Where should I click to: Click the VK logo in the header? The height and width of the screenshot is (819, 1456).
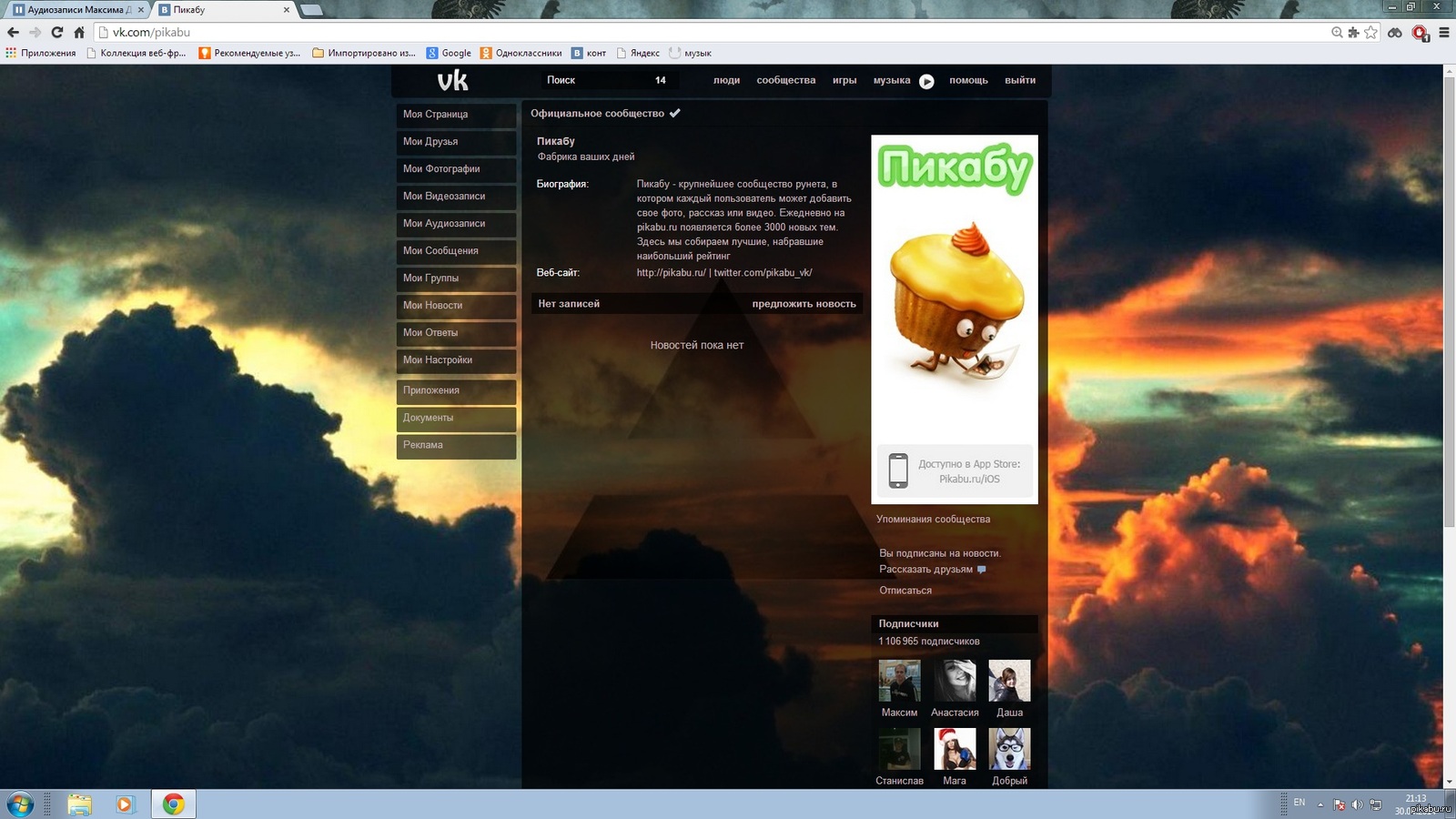(452, 80)
